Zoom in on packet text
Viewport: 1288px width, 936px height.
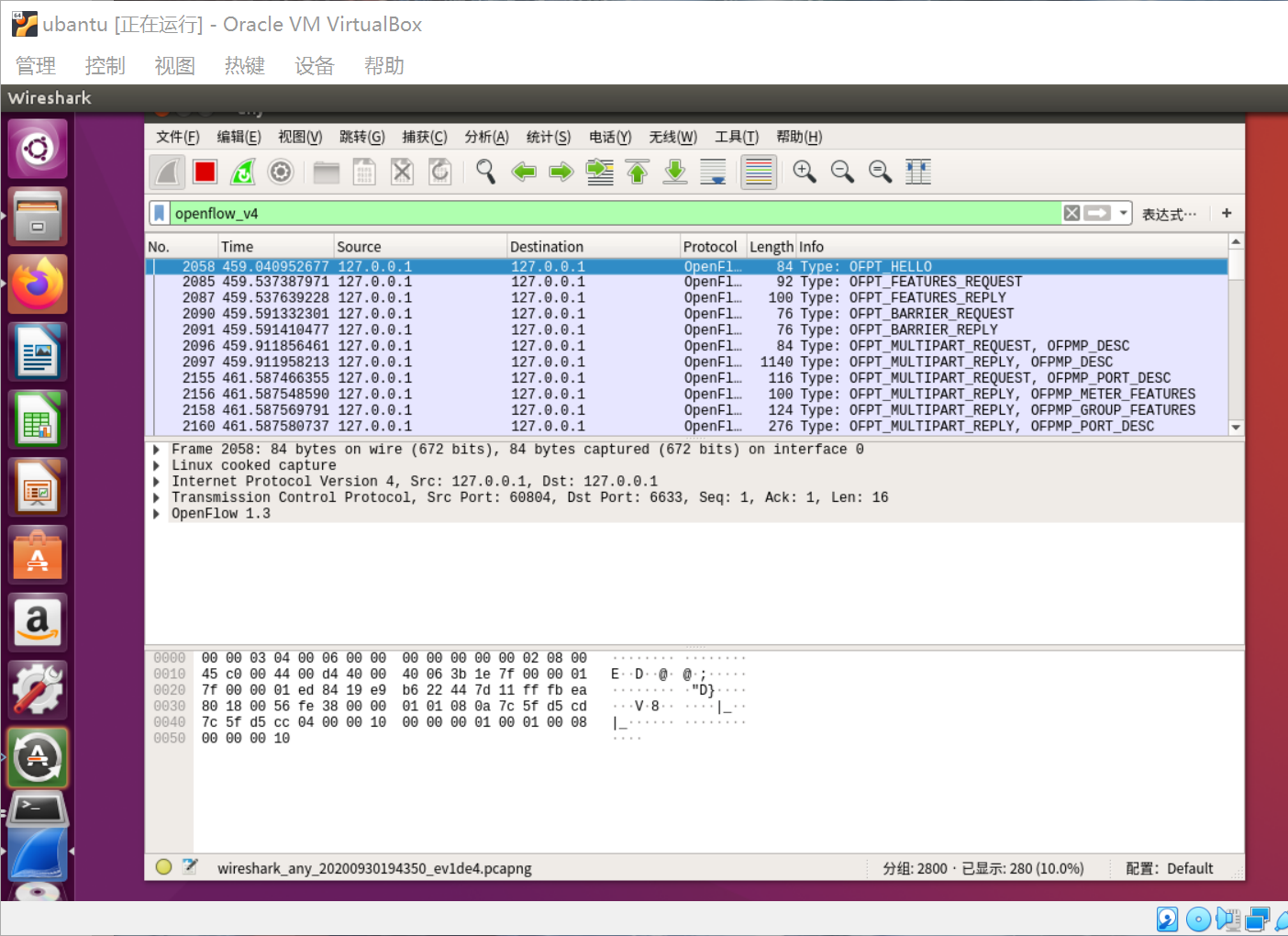pos(805,172)
